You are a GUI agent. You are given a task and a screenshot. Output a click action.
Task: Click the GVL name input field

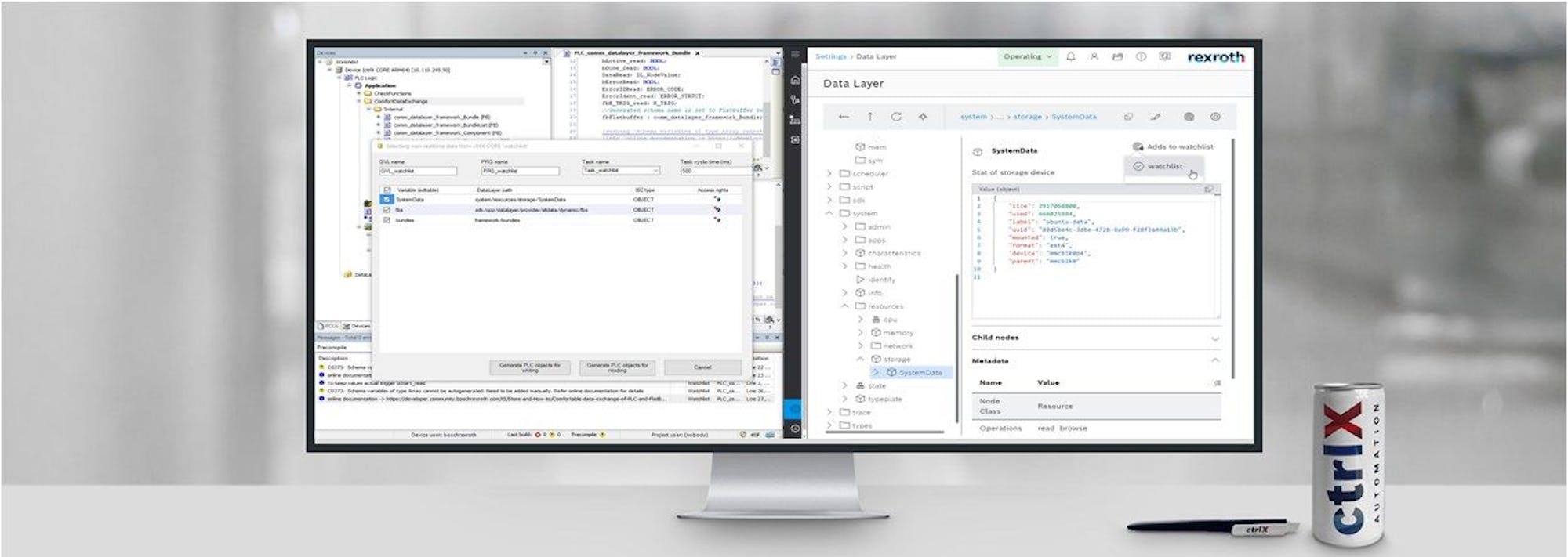click(417, 171)
